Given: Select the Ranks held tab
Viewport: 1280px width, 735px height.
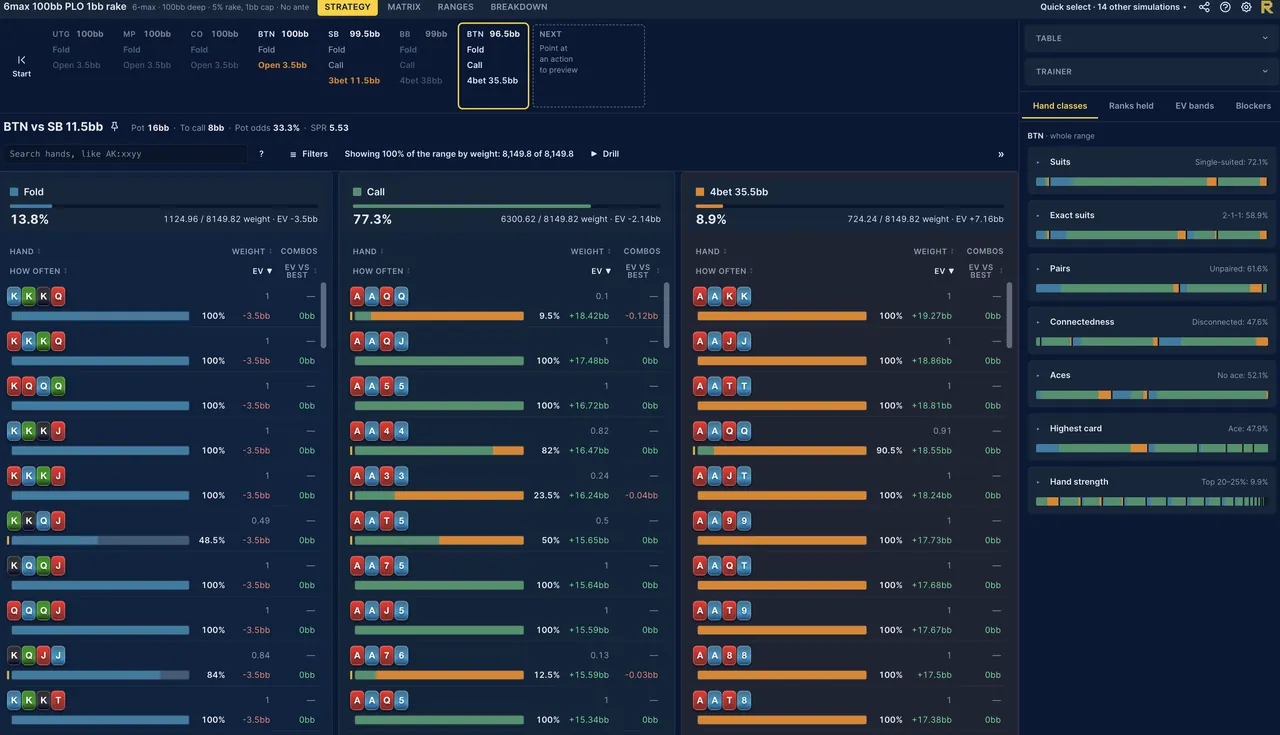Looking at the screenshot, I should (x=1131, y=105).
